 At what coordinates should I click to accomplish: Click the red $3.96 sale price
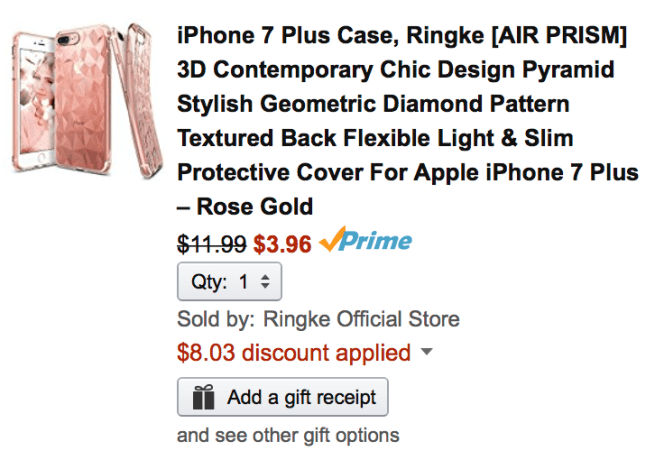pos(282,243)
